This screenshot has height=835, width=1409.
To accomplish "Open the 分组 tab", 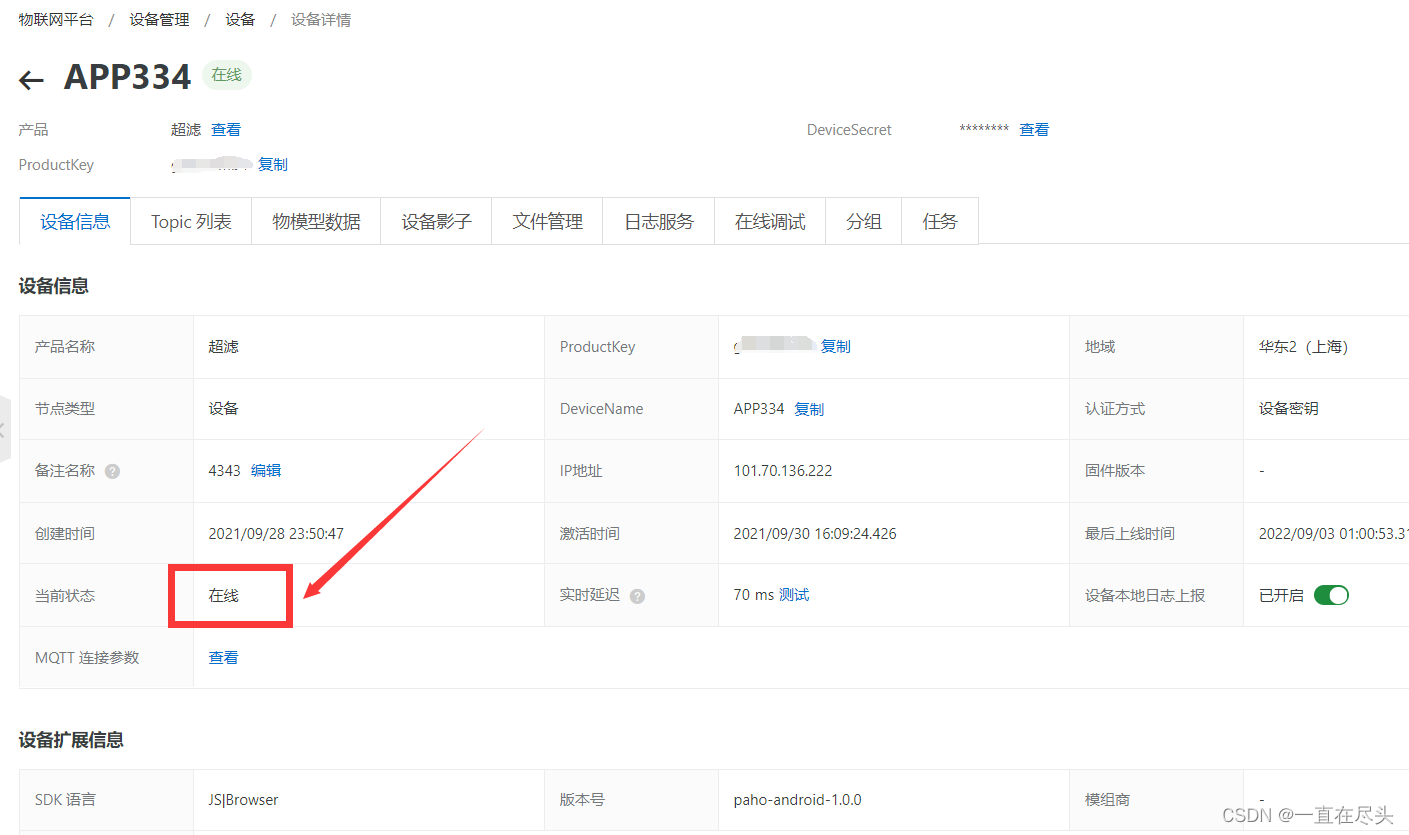I will pyautogui.click(x=864, y=221).
